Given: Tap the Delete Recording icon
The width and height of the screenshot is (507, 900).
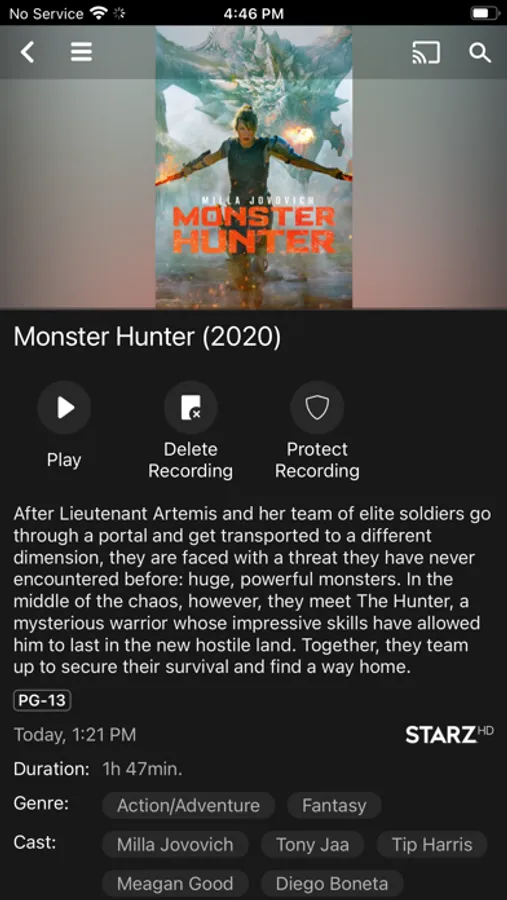Looking at the screenshot, I should pyautogui.click(x=191, y=408).
